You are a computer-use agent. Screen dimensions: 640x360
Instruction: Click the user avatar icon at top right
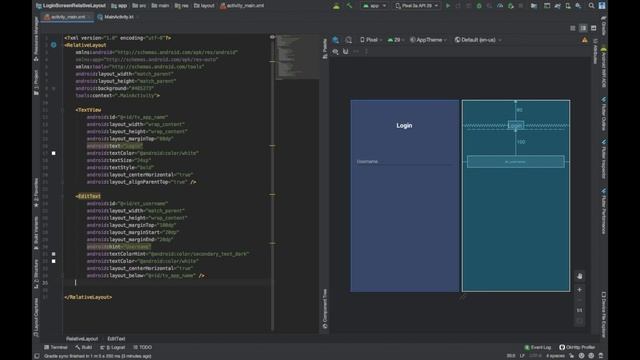602,6
